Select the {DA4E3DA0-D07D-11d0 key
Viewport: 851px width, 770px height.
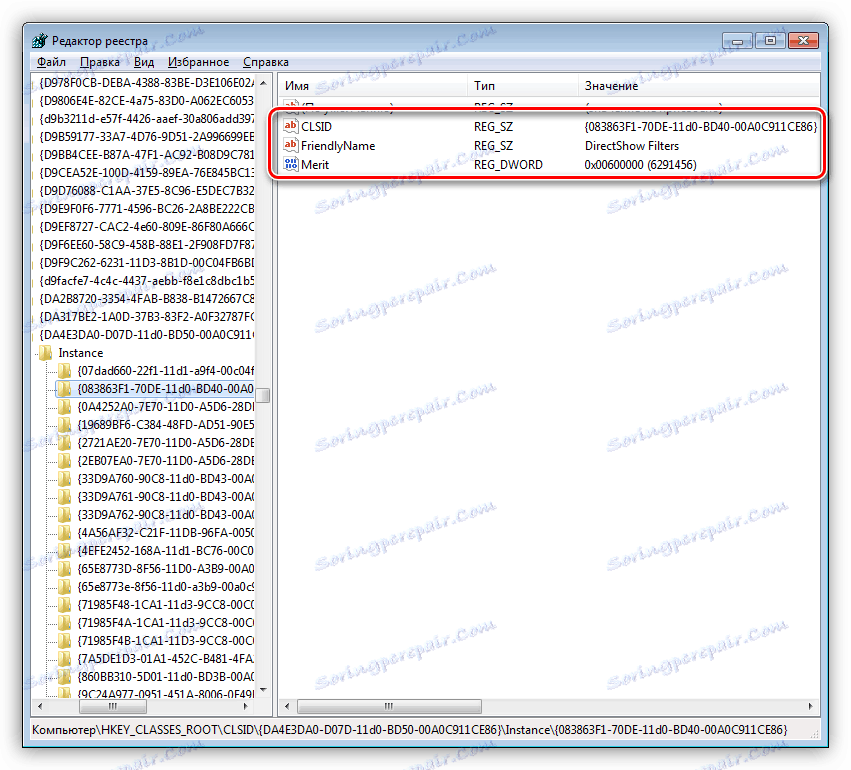point(146,334)
